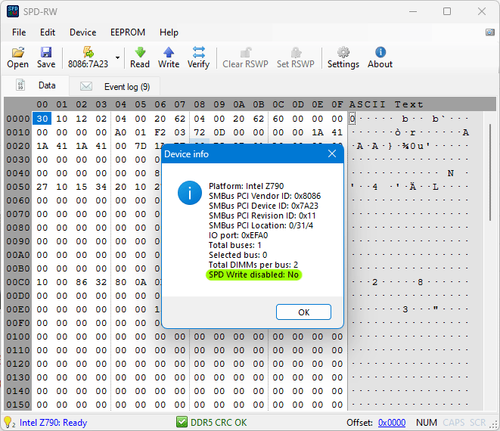
Task: Click the 0F column header
Action: 337,104
